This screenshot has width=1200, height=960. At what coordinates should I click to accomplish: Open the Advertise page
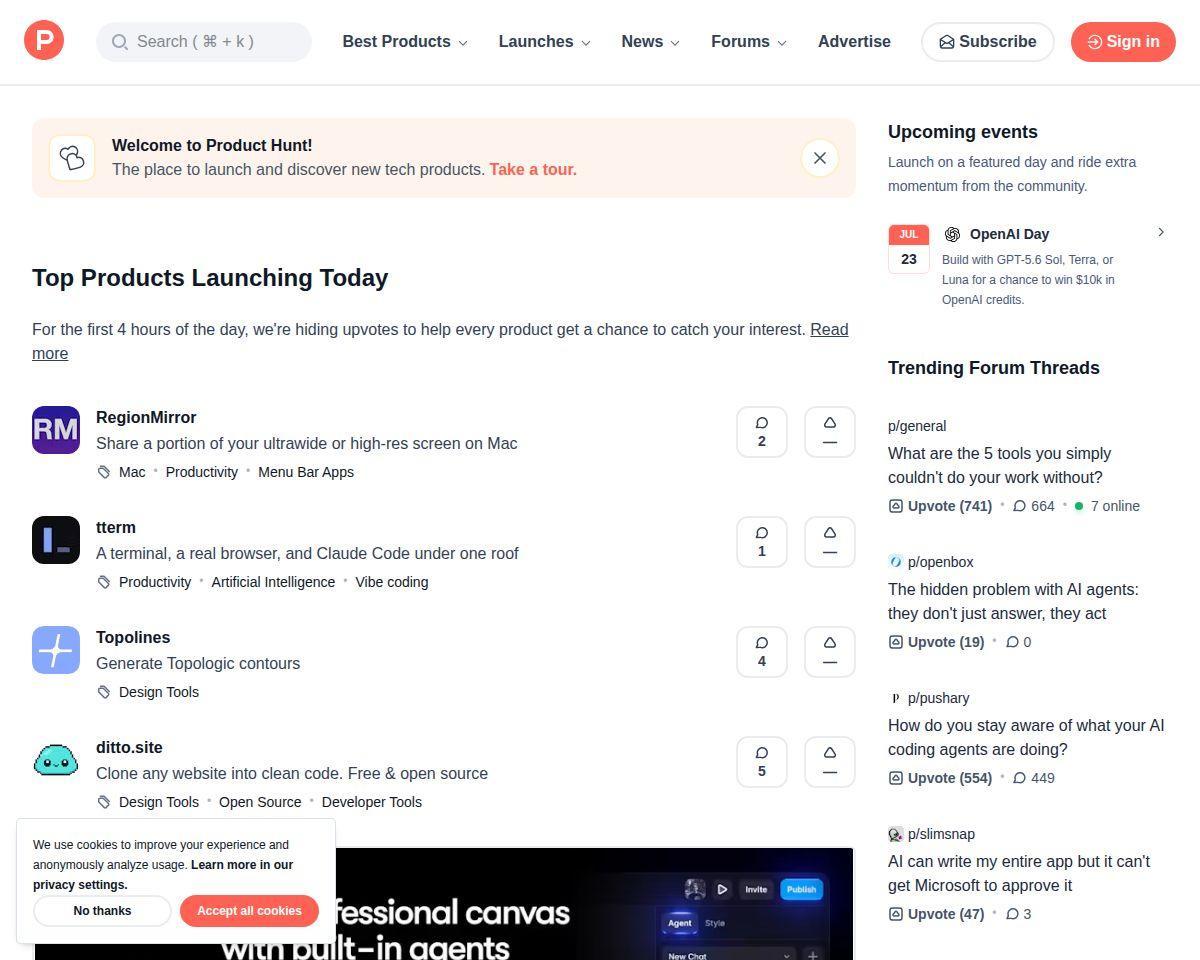[854, 42]
